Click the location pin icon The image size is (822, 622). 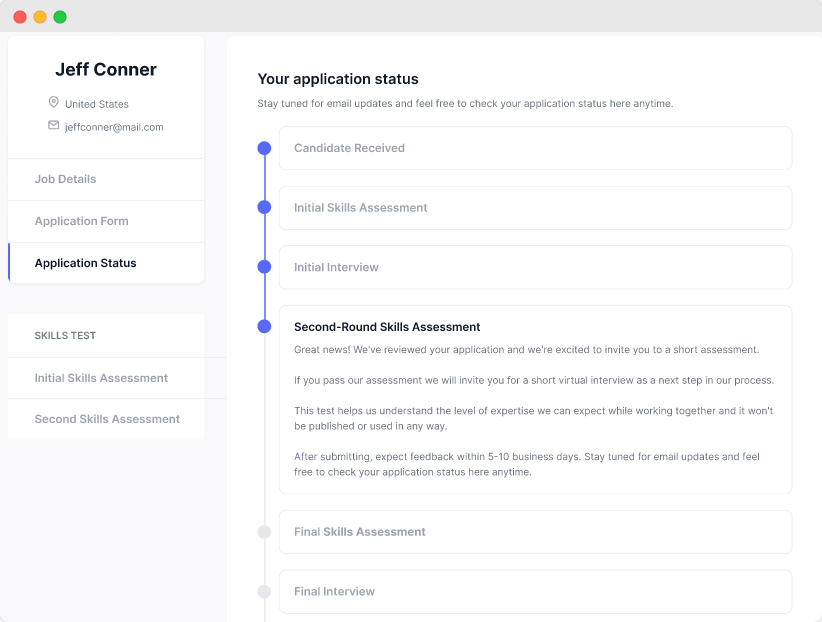coord(54,103)
